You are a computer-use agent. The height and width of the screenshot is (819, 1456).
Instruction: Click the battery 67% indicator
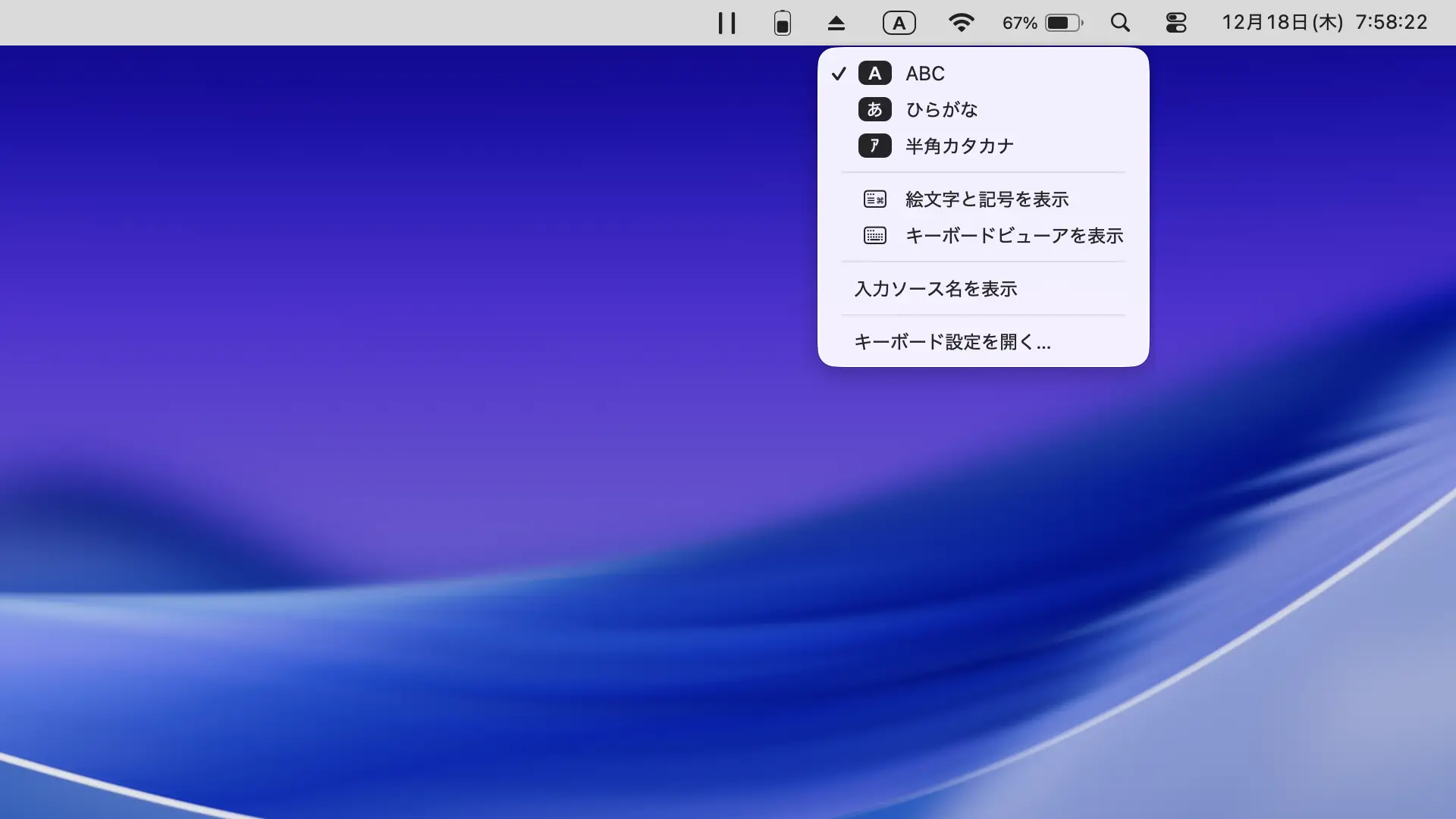[x=1043, y=23]
